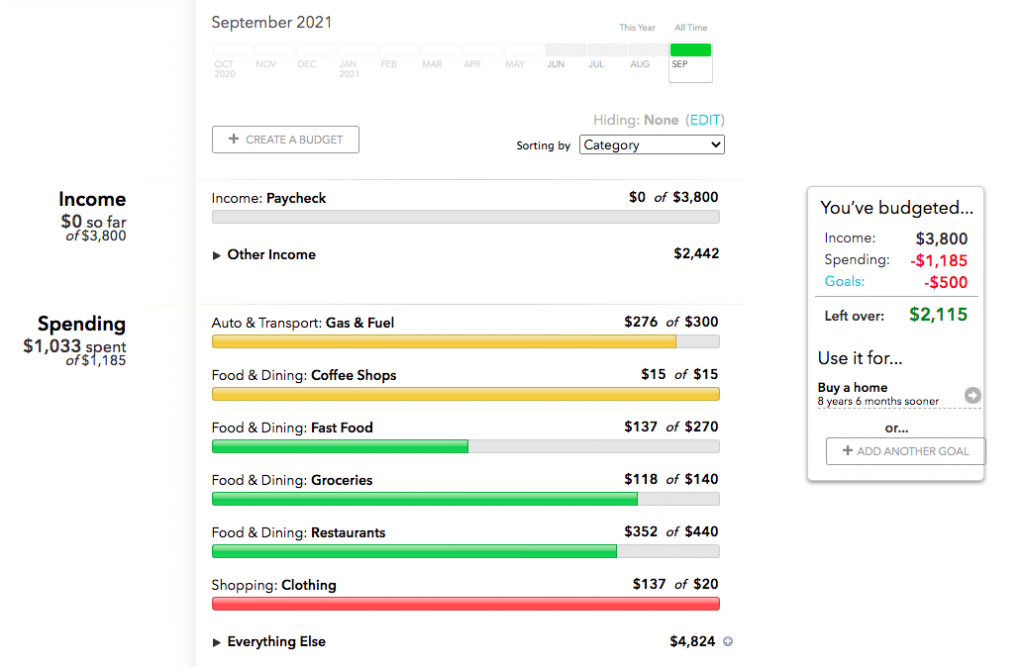Expand the Other Income section
The width and height of the screenshot is (1024, 667).
click(x=216, y=254)
